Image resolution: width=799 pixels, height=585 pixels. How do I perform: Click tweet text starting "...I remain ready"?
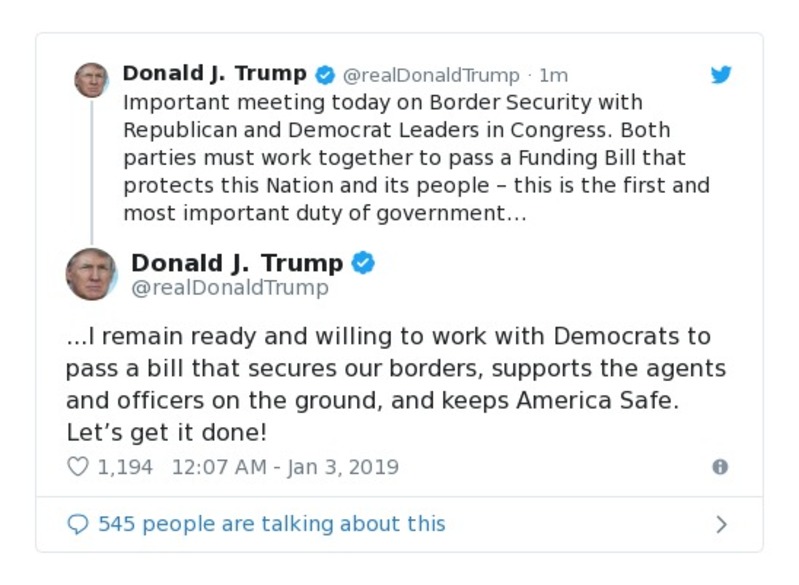click(395, 385)
